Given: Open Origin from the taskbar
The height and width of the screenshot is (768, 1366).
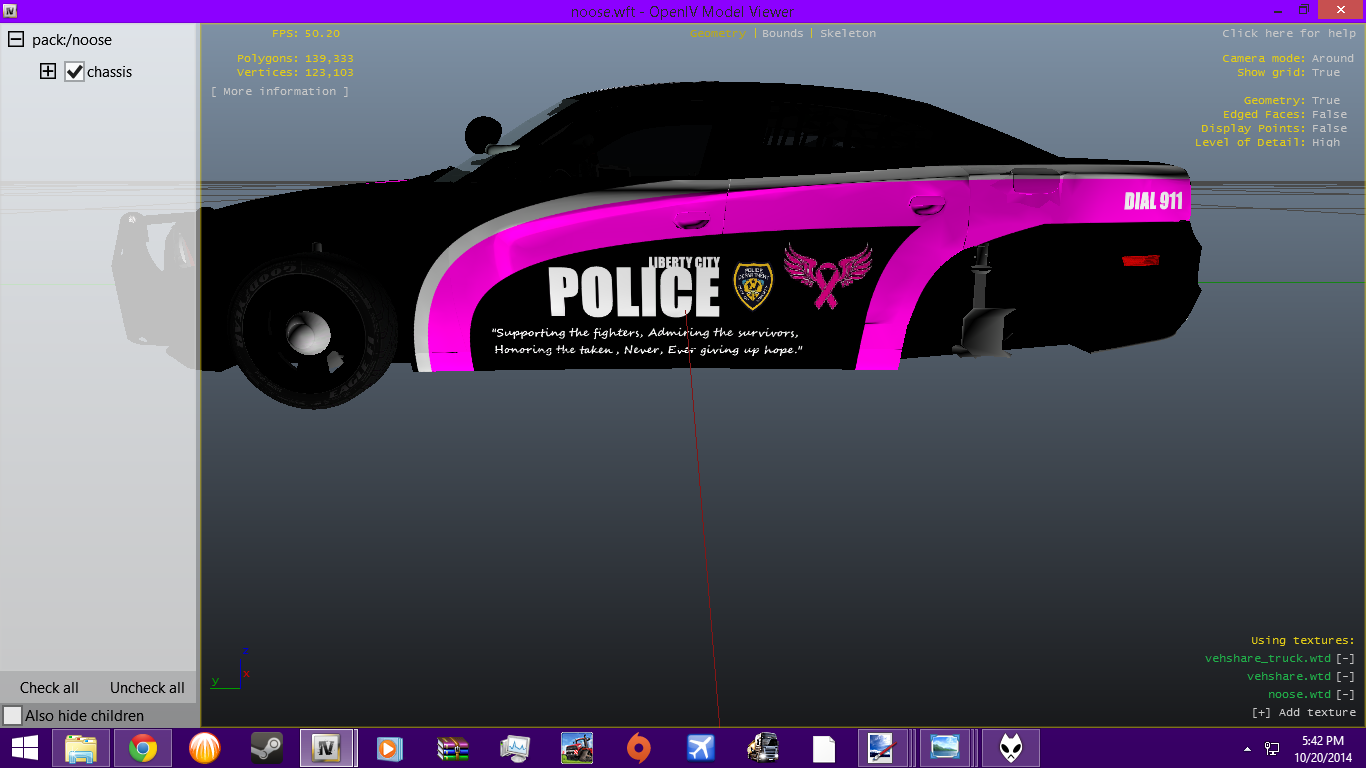Looking at the screenshot, I should pos(638,748).
